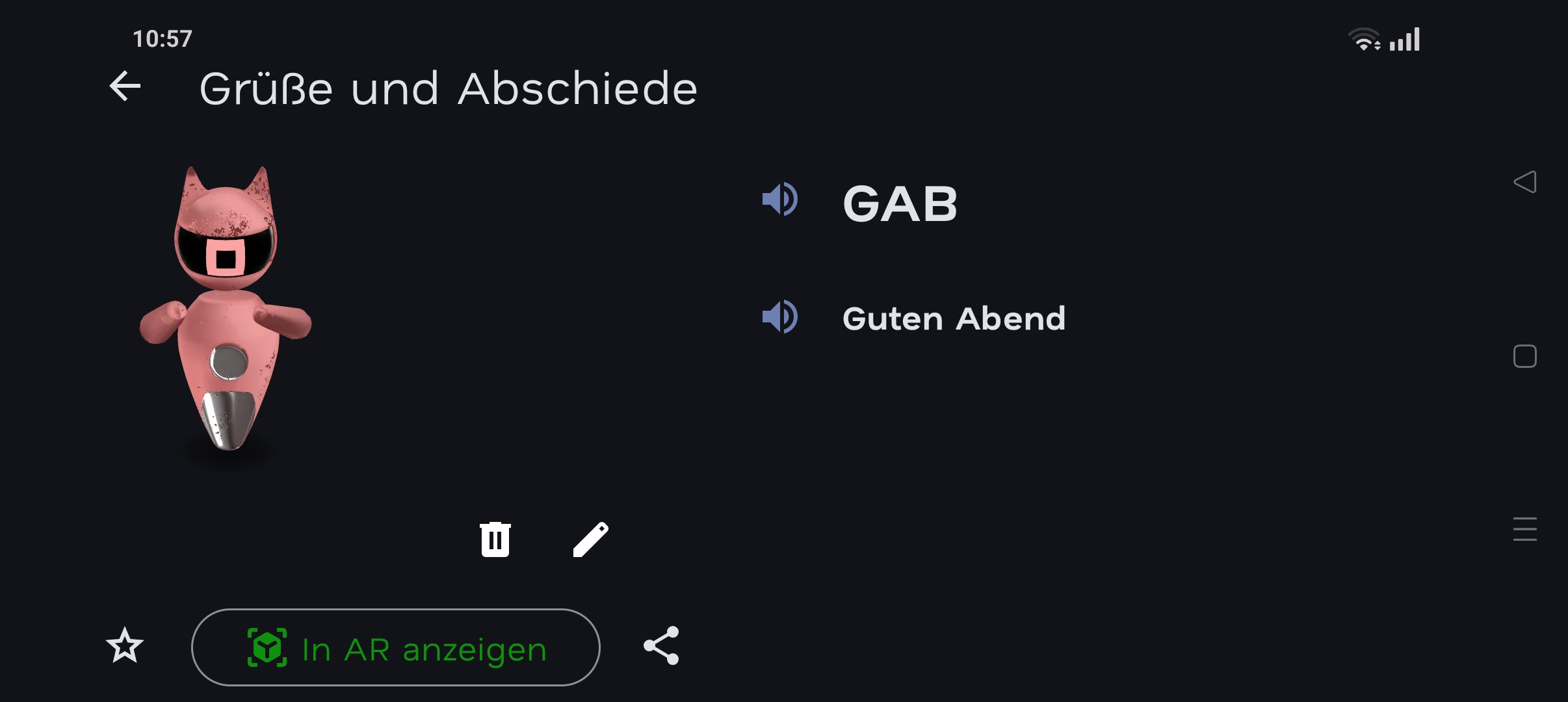Viewport: 1568px width, 702px height.
Task: Tap the Grüße und Abschiede title
Action: point(448,88)
